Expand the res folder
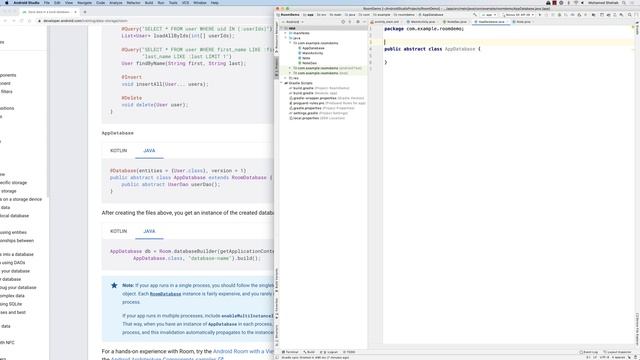 (x=286, y=78)
